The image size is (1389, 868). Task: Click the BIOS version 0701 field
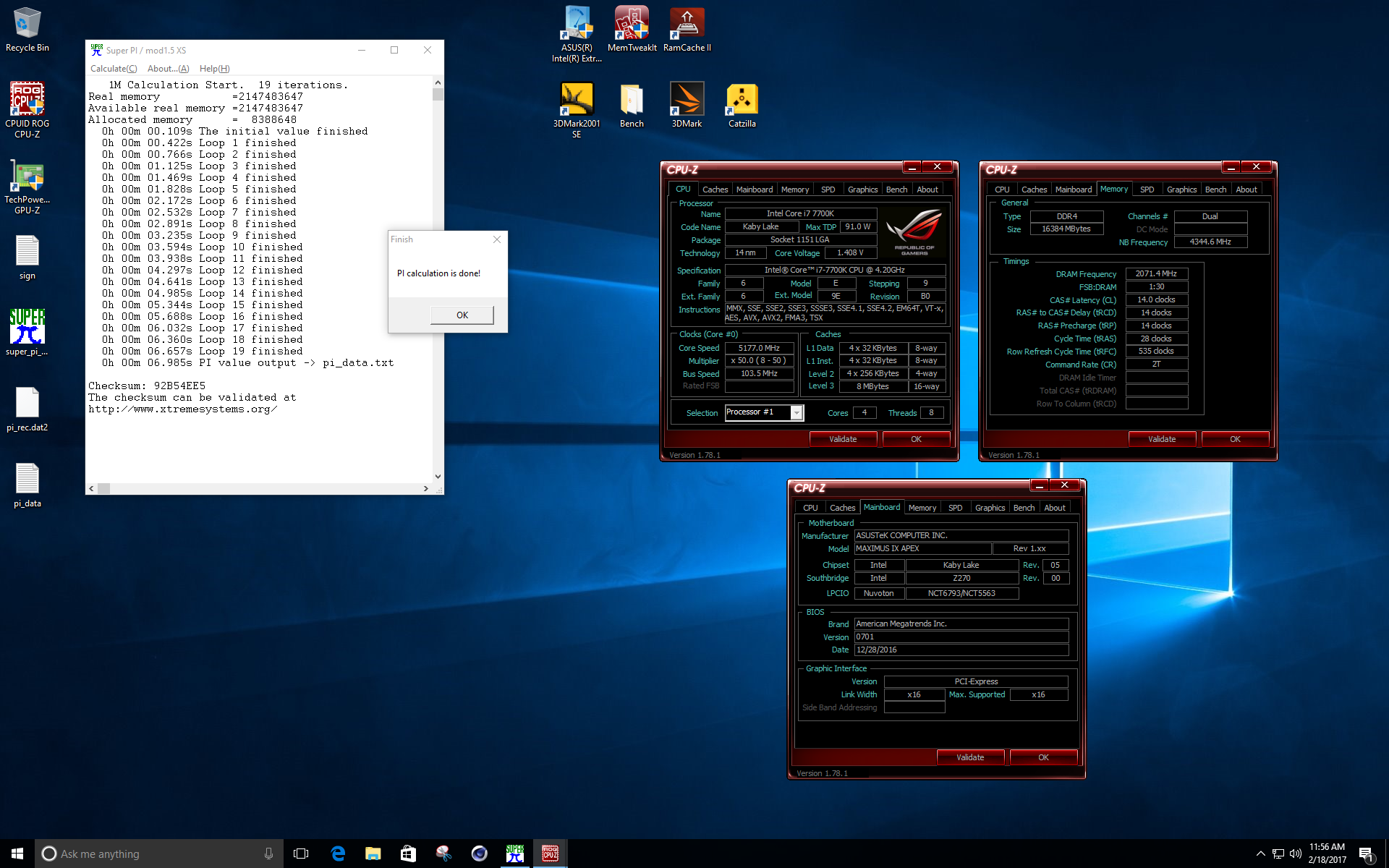pyautogui.click(x=961, y=637)
